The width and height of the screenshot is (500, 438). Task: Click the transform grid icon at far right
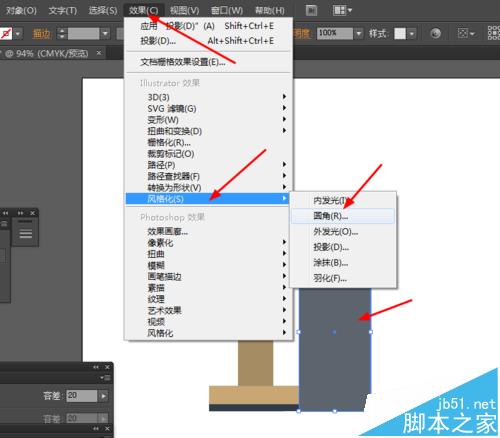493,33
